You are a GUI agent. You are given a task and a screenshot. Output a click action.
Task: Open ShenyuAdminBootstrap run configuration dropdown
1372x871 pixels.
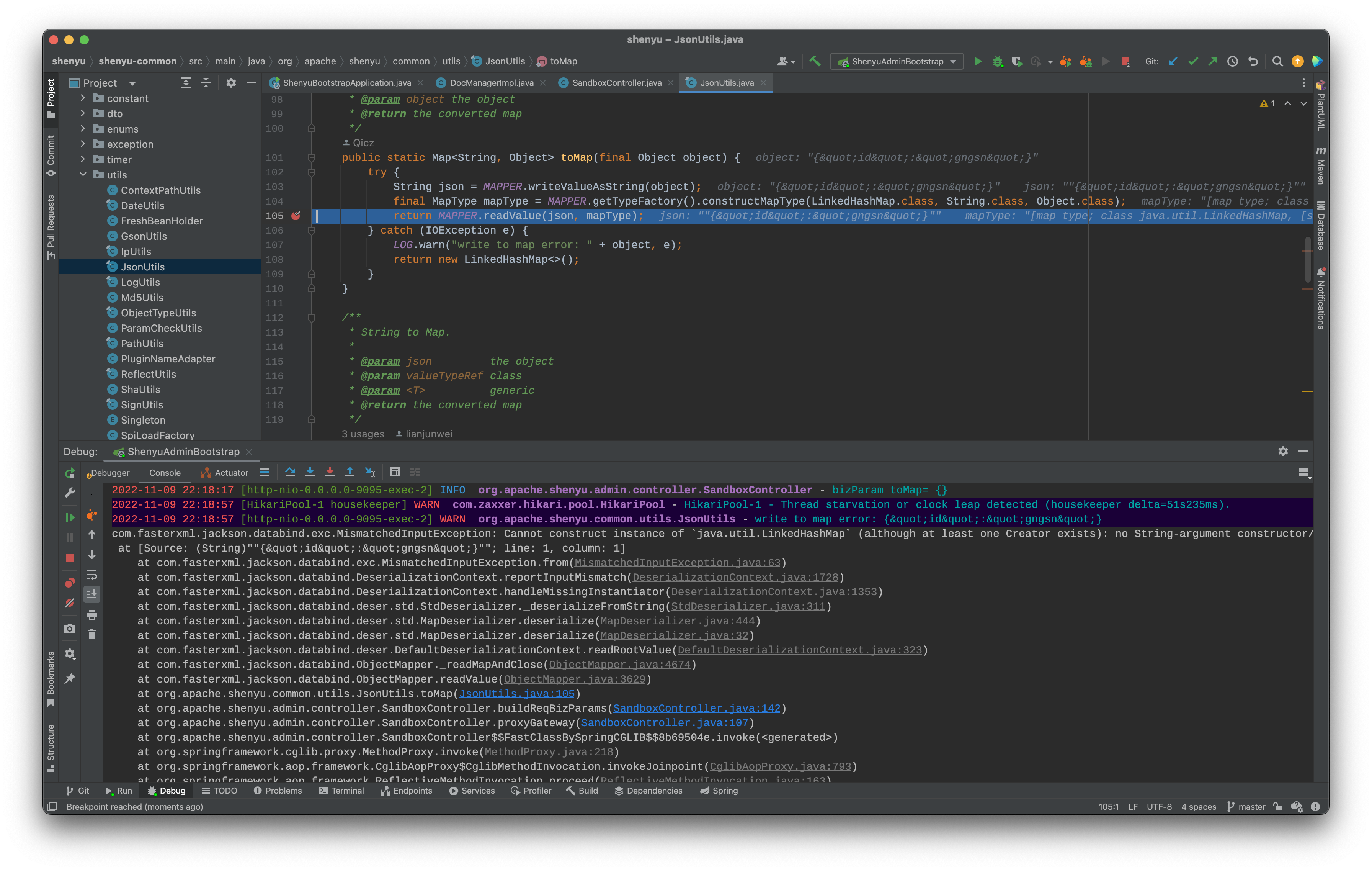click(896, 61)
